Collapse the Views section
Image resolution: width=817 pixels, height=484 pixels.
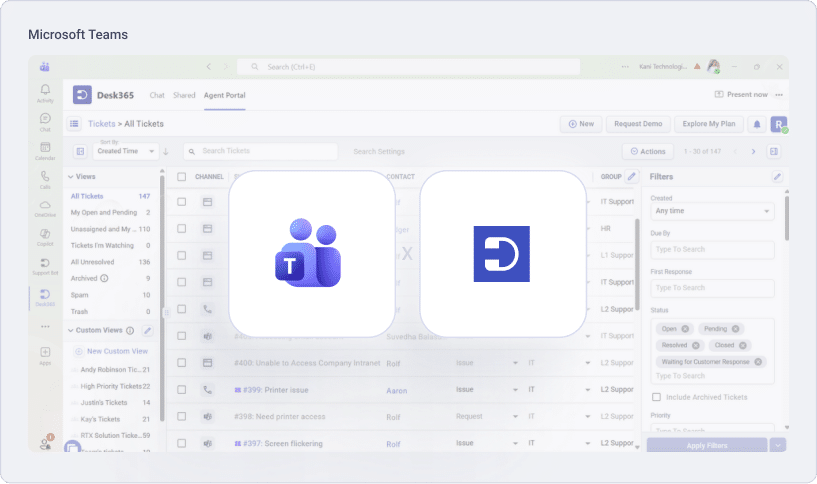click(70, 177)
